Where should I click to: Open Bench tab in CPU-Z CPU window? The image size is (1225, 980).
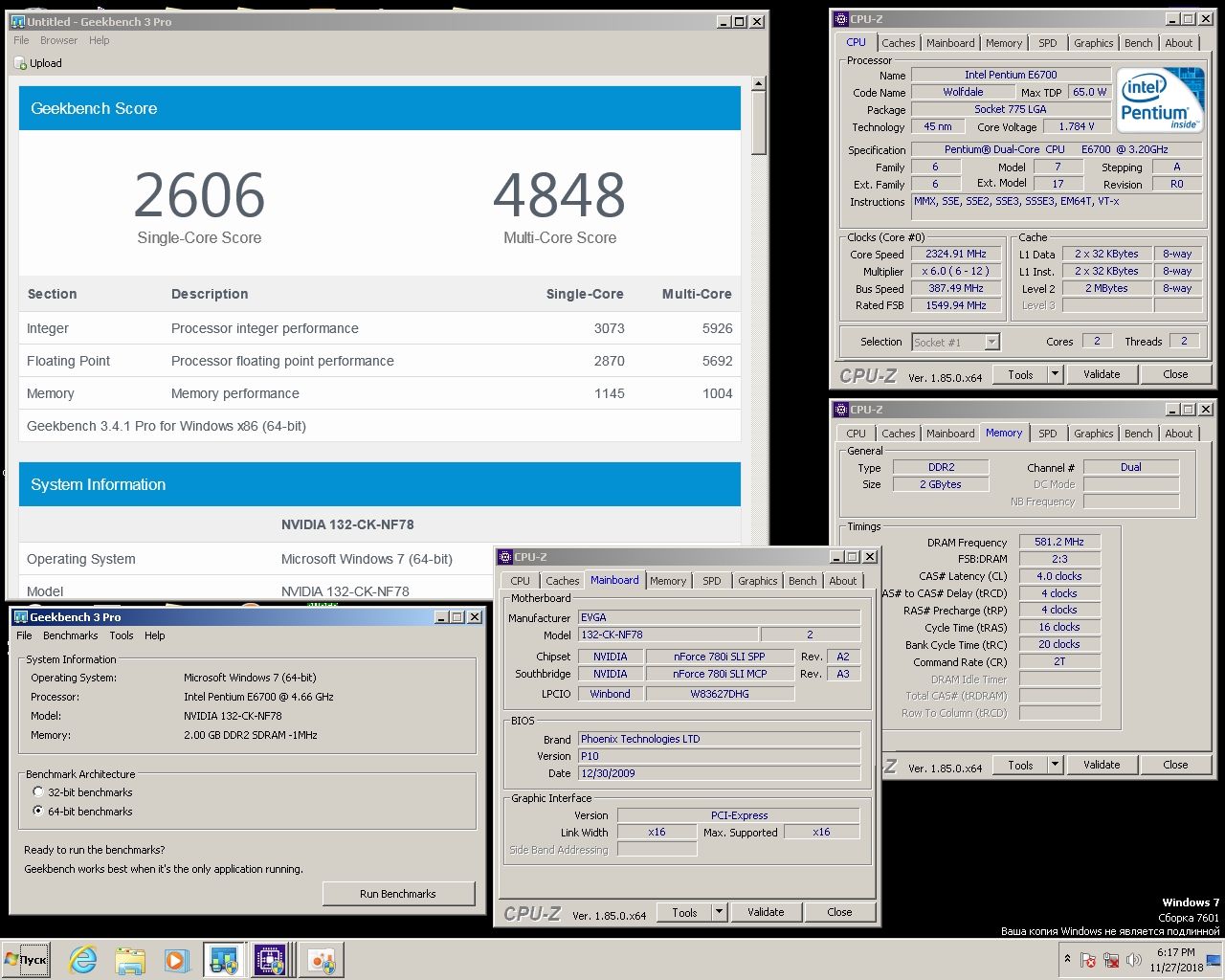[x=1138, y=43]
